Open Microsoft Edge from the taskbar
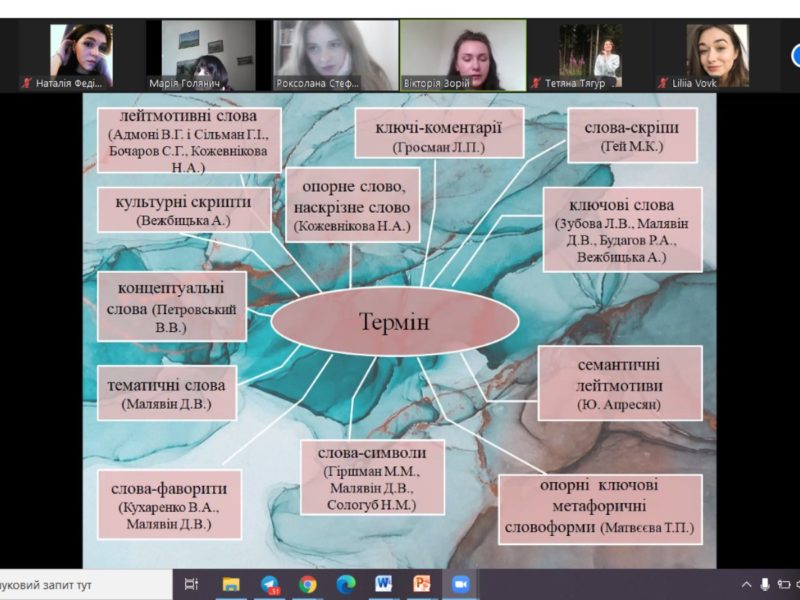800x600 pixels. 346,584
